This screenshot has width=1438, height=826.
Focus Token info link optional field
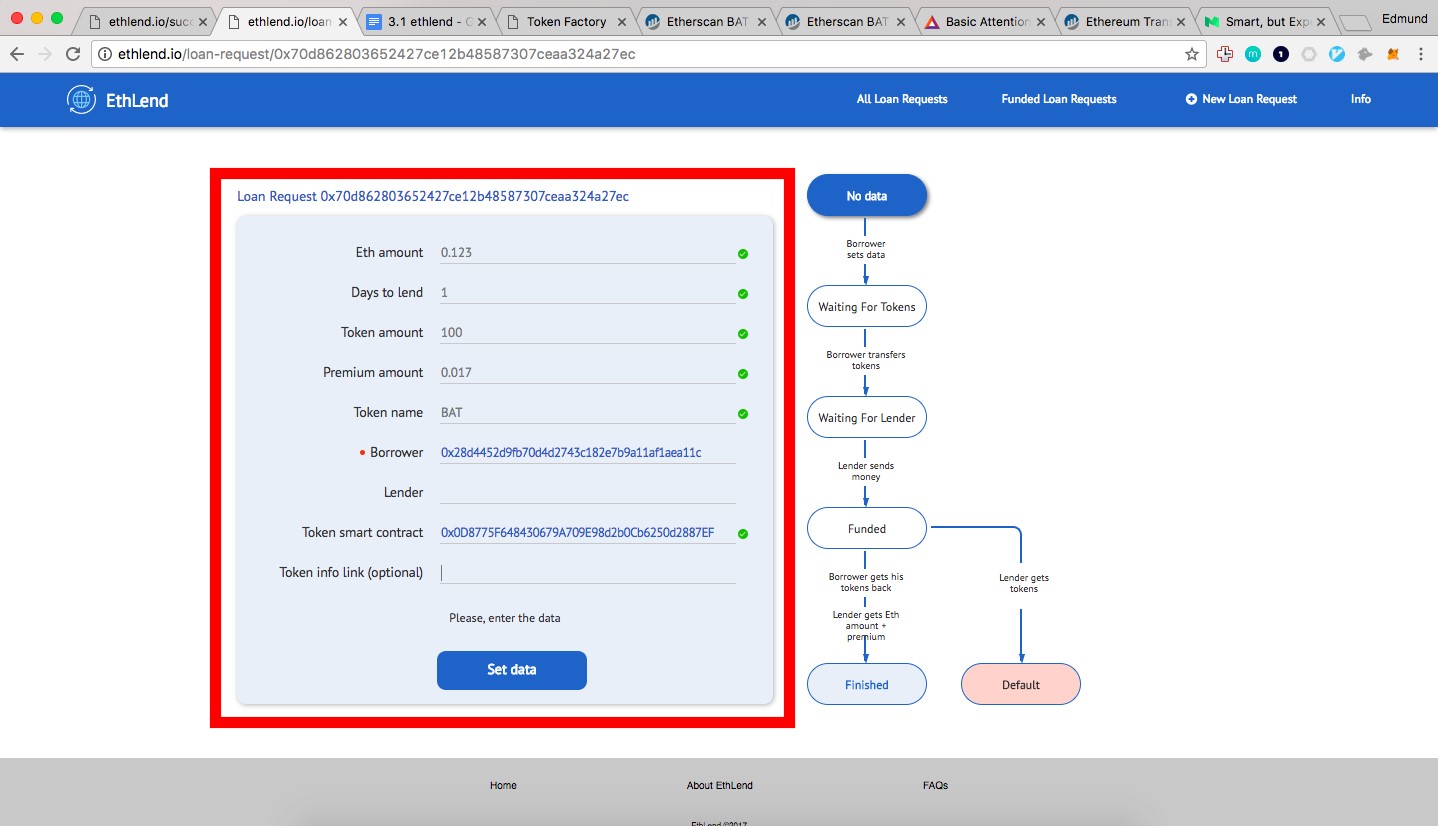click(588, 572)
